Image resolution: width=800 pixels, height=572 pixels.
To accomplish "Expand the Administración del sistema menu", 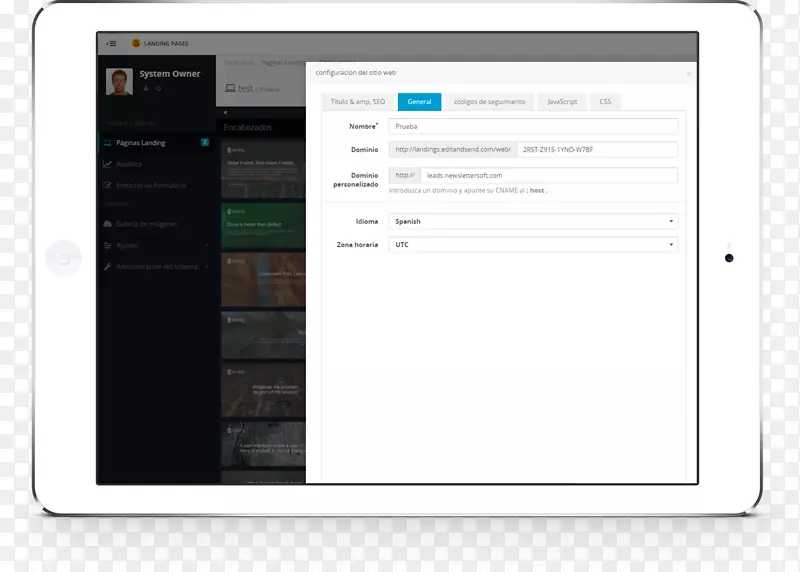I will point(156,267).
